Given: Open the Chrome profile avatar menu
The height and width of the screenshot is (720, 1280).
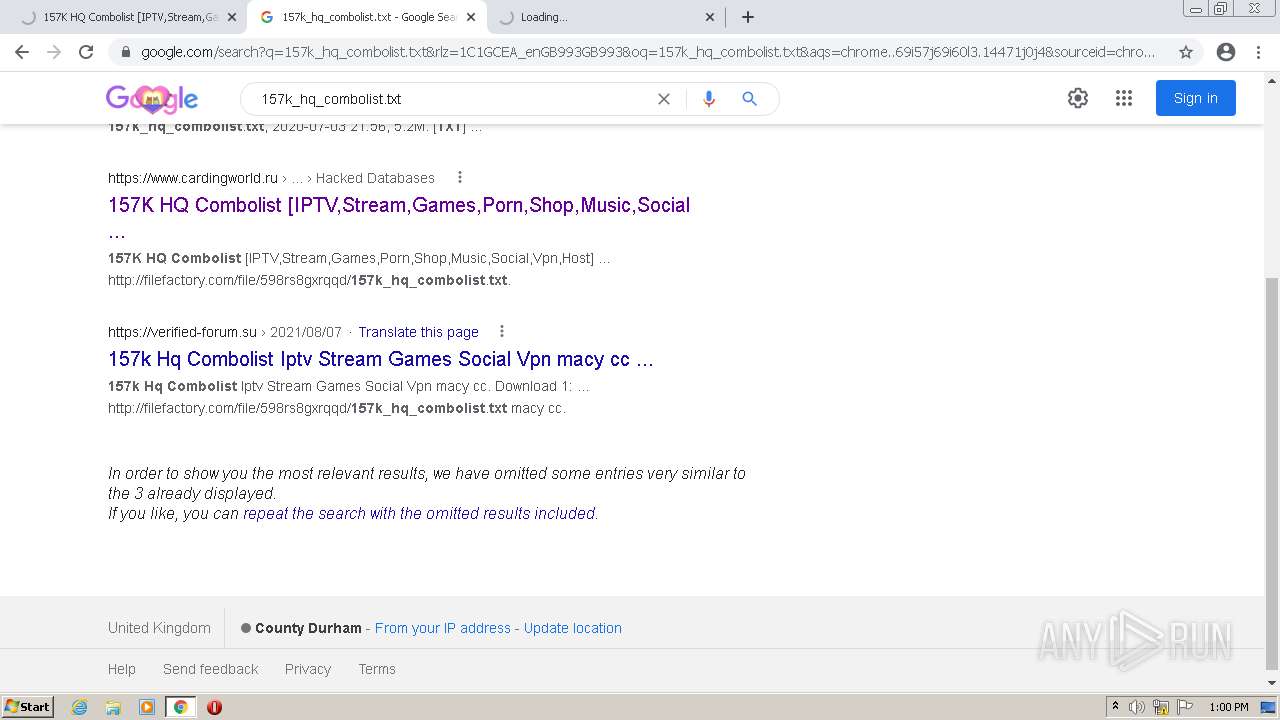Looking at the screenshot, I should (1226, 52).
